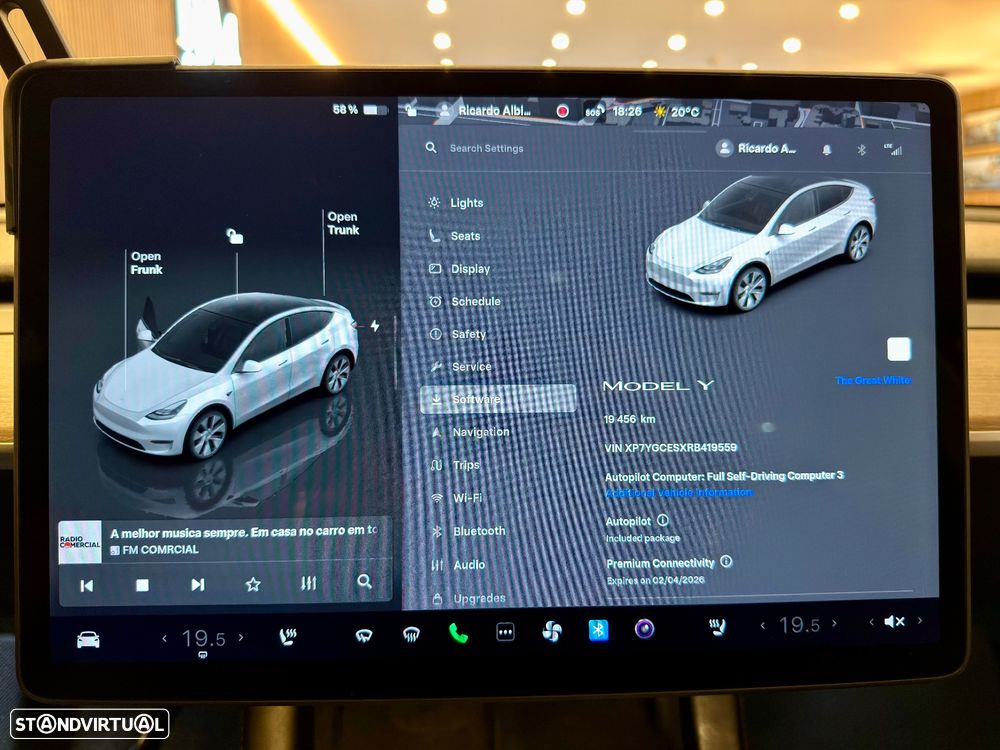Screen dimensions: 1000x750
Task: Favorite the current station with star icon
Action: click(253, 584)
